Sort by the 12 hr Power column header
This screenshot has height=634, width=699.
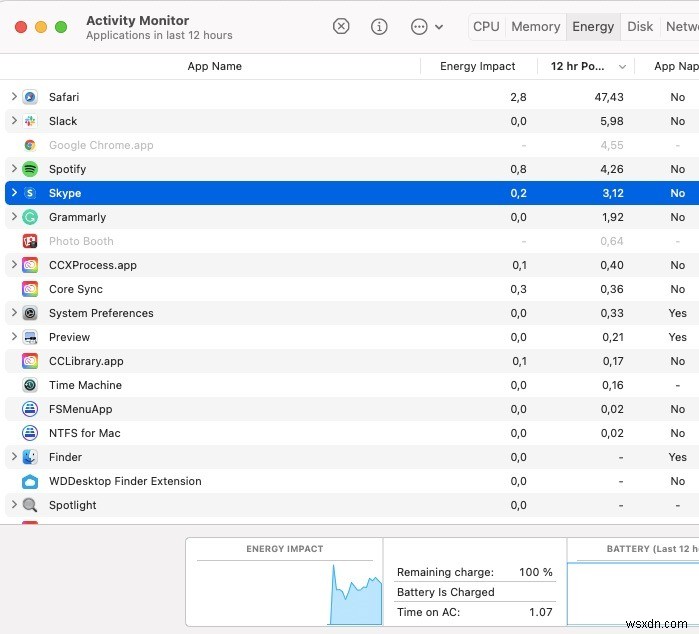pos(577,66)
